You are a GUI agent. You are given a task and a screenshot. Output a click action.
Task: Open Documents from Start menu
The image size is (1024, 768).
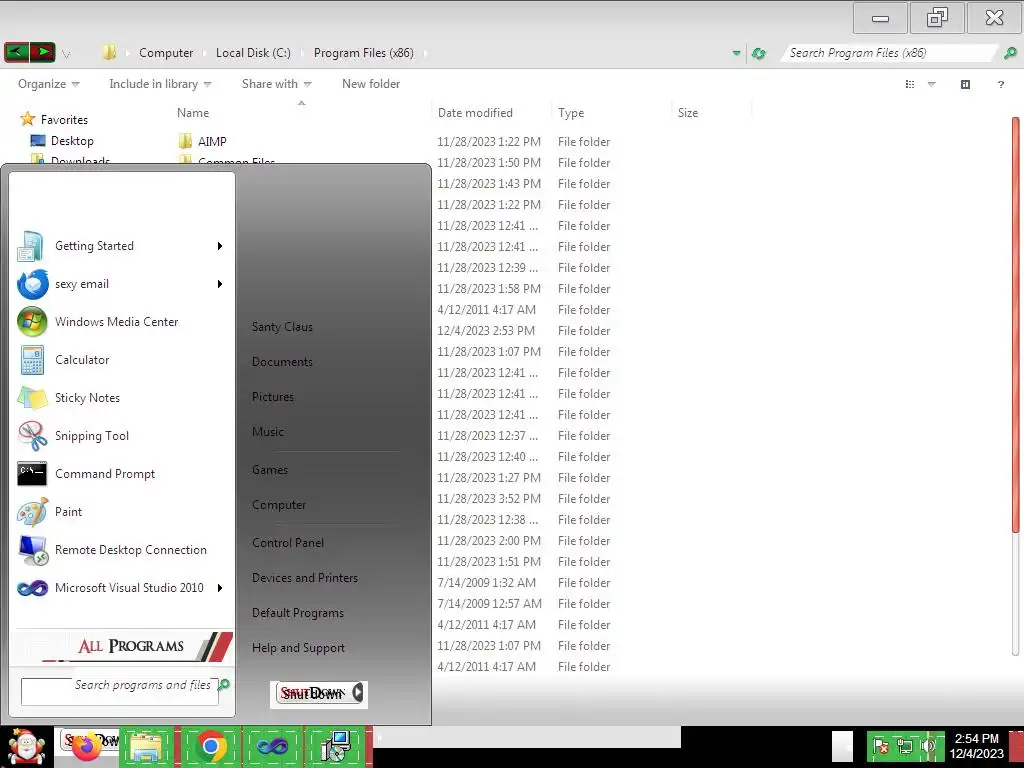[282, 362]
